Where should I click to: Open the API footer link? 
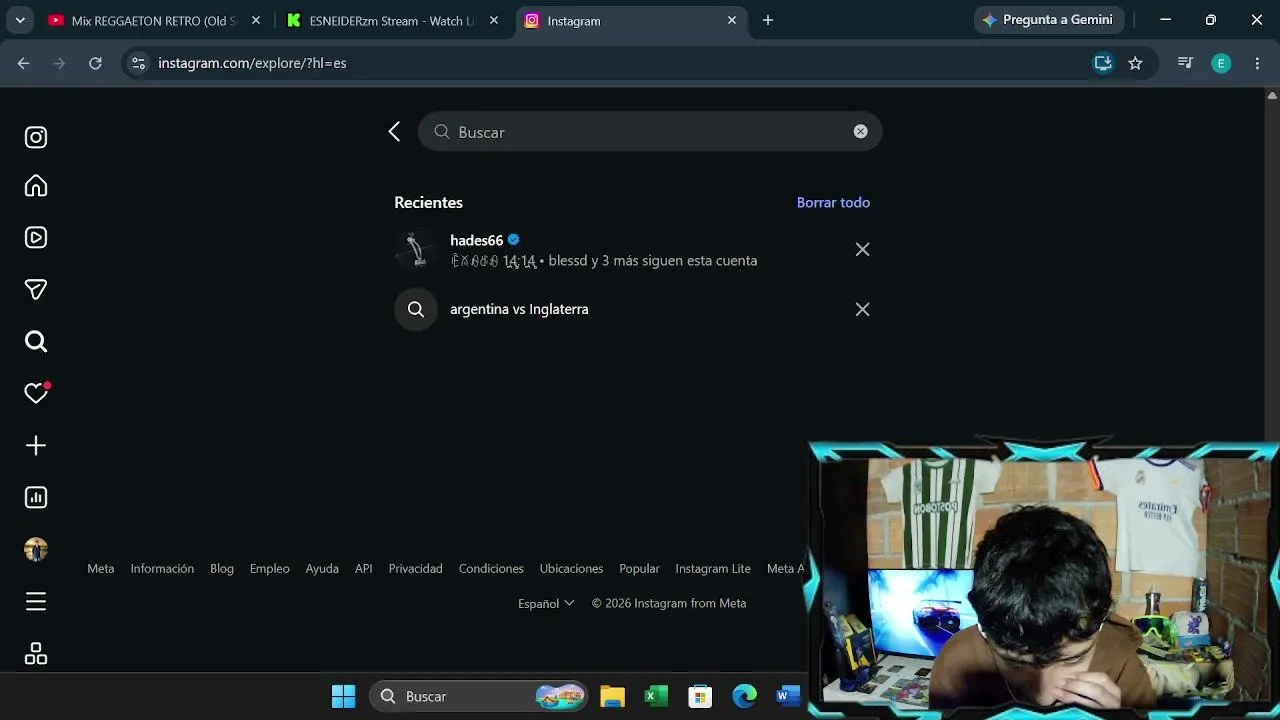click(364, 569)
